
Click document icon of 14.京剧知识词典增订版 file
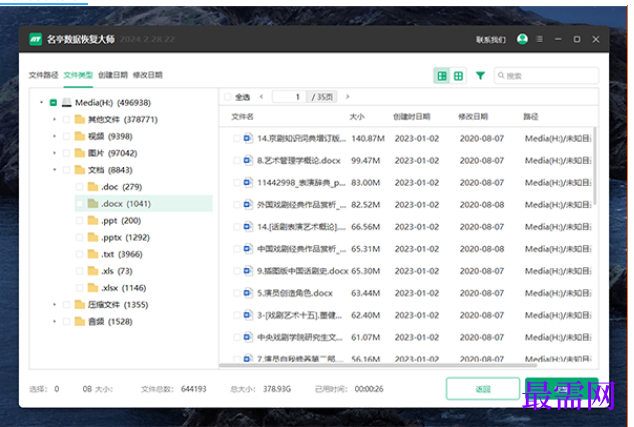click(247, 138)
